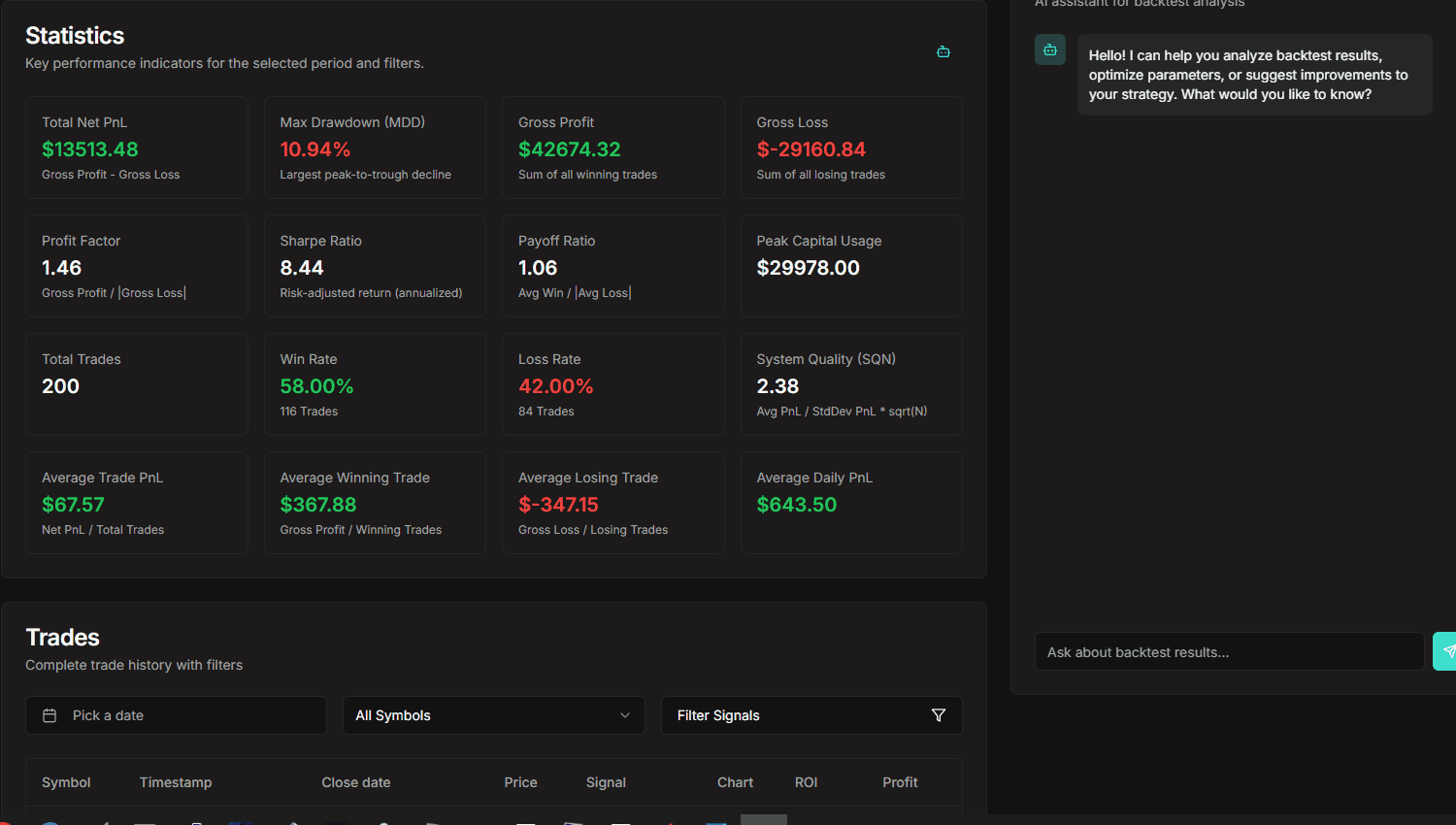Click the robot avatar beside the welcome message

1049,49
